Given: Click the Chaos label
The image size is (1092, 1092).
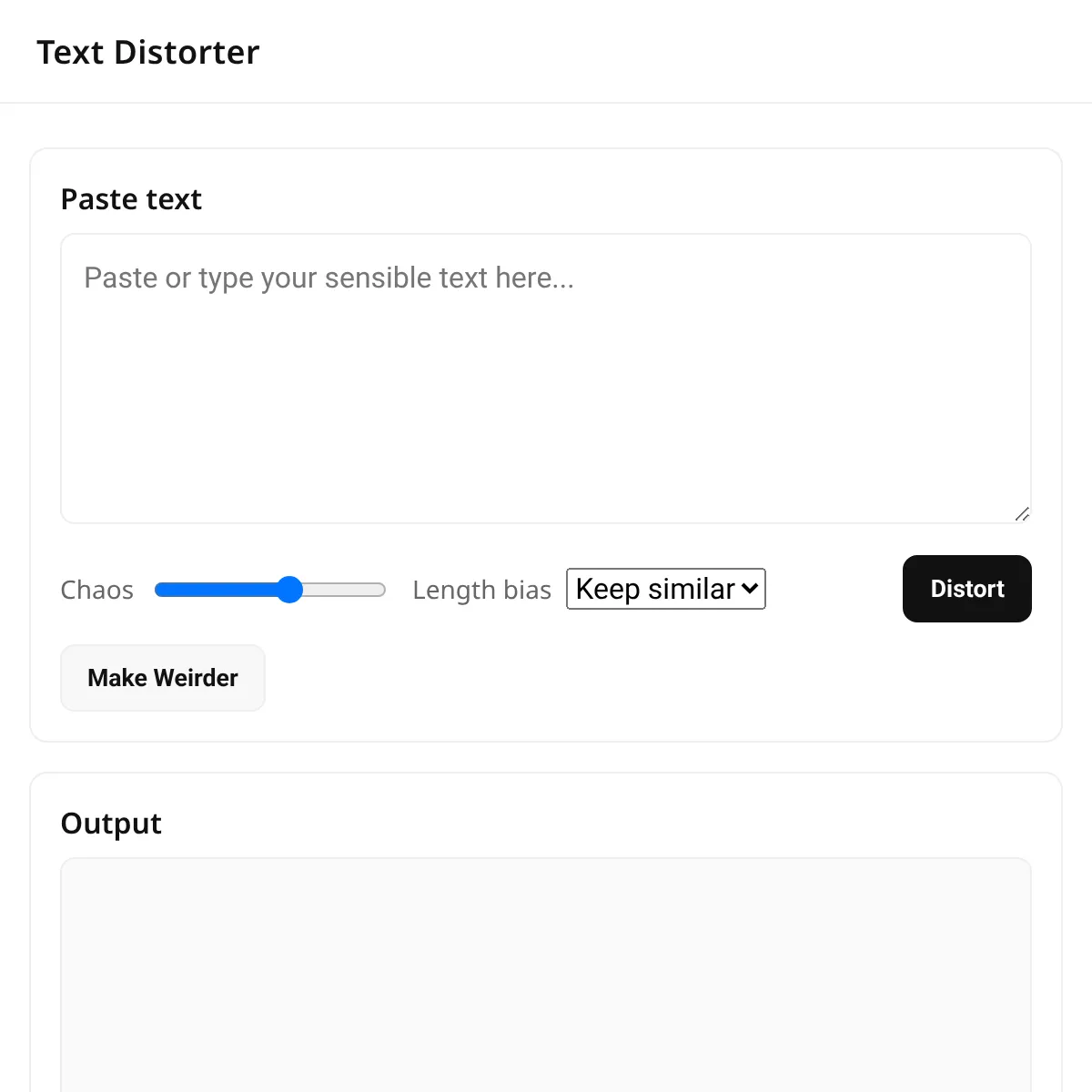Looking at the screenshot, I should click(x=97, y=590).
